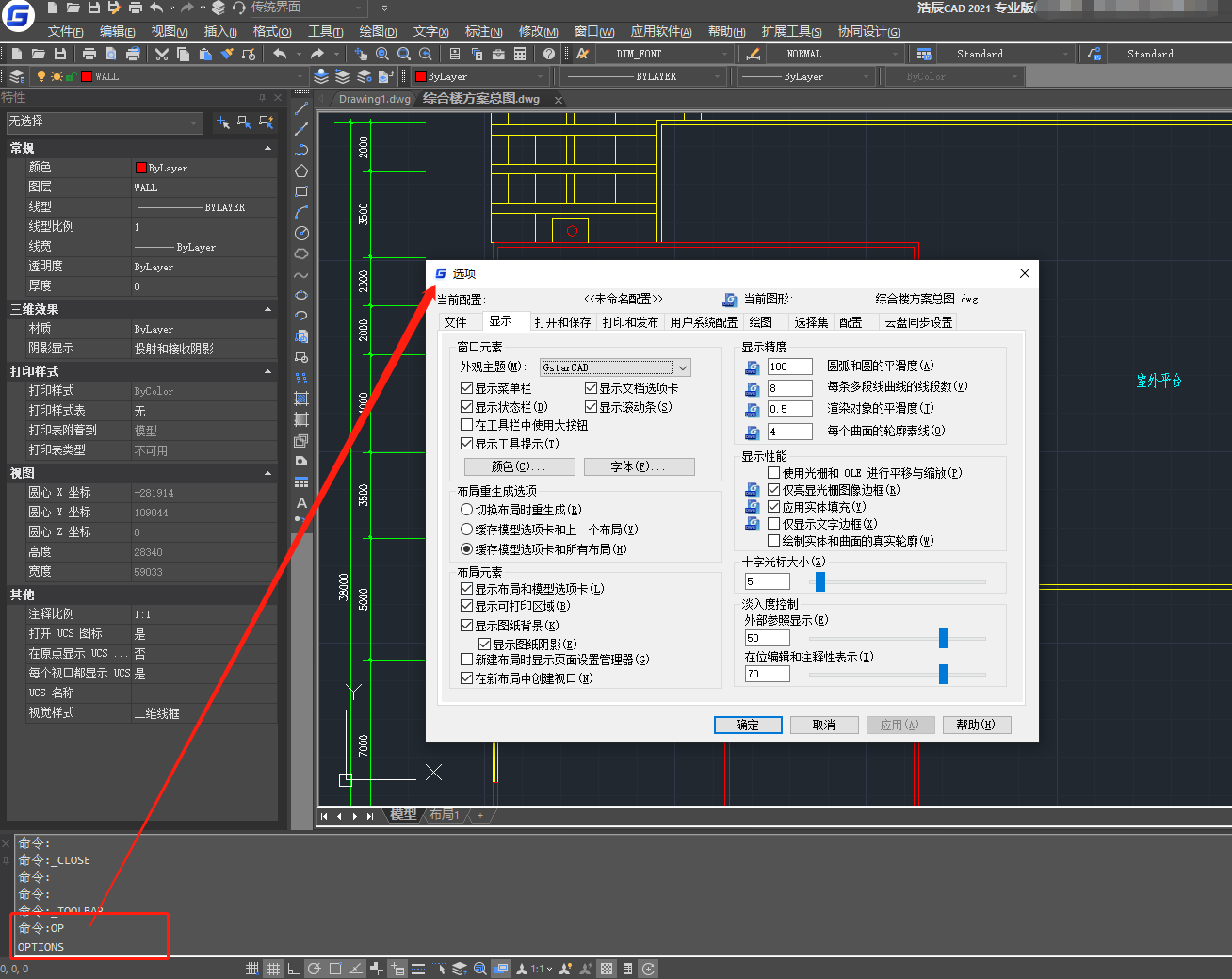
Task: Toggle grid display in the status bar
Action: coord(273,968)
